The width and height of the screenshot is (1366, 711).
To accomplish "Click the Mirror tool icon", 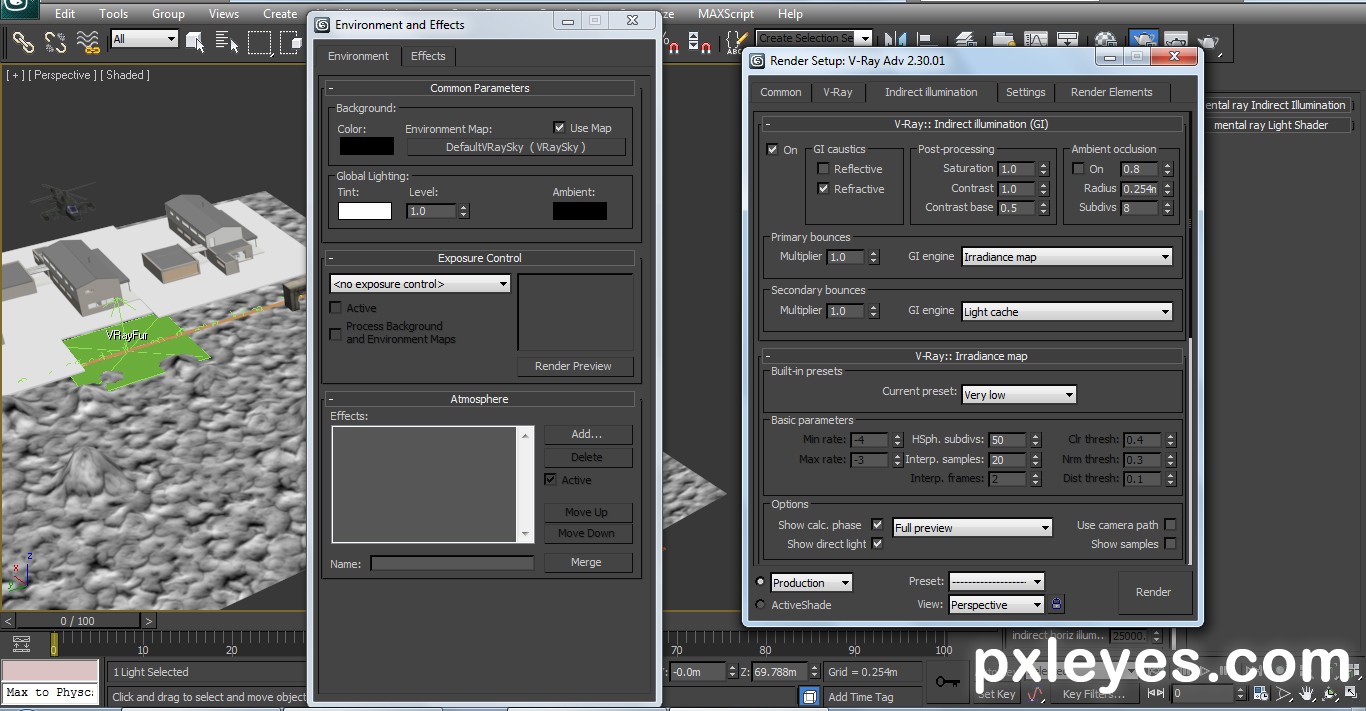I will pos(896,40).
